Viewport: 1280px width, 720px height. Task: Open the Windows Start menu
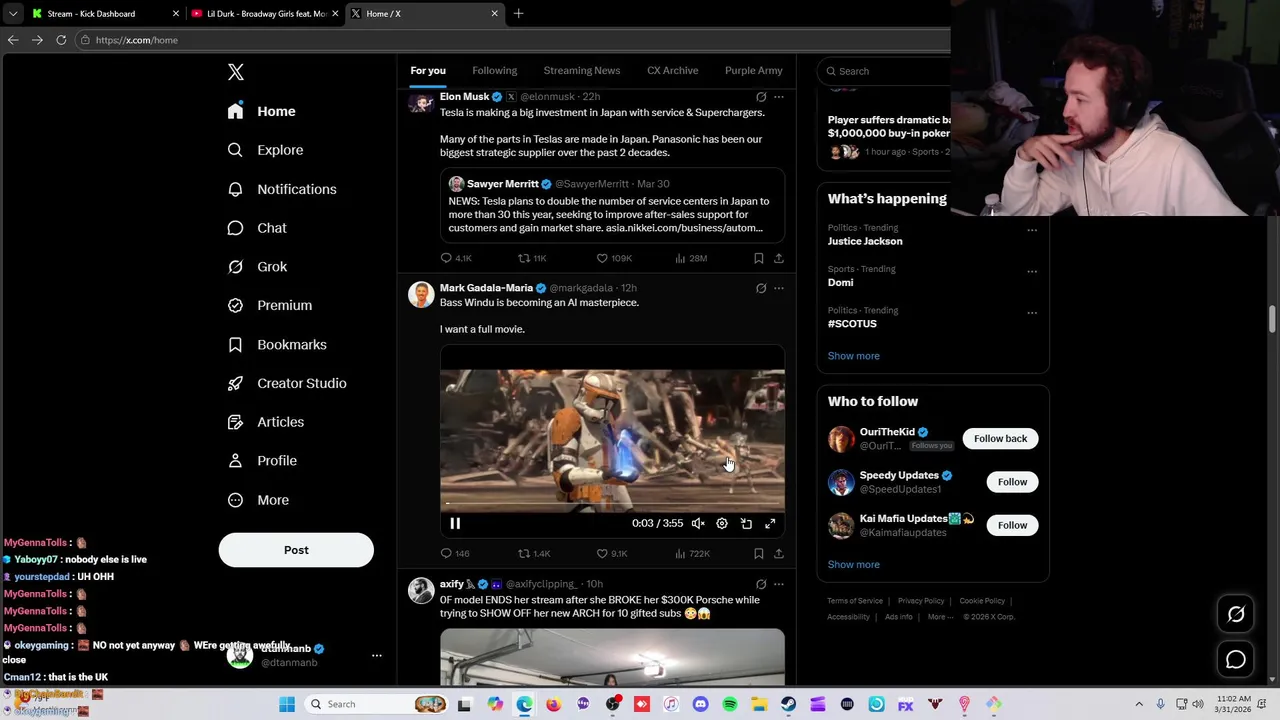click(287, 705)
